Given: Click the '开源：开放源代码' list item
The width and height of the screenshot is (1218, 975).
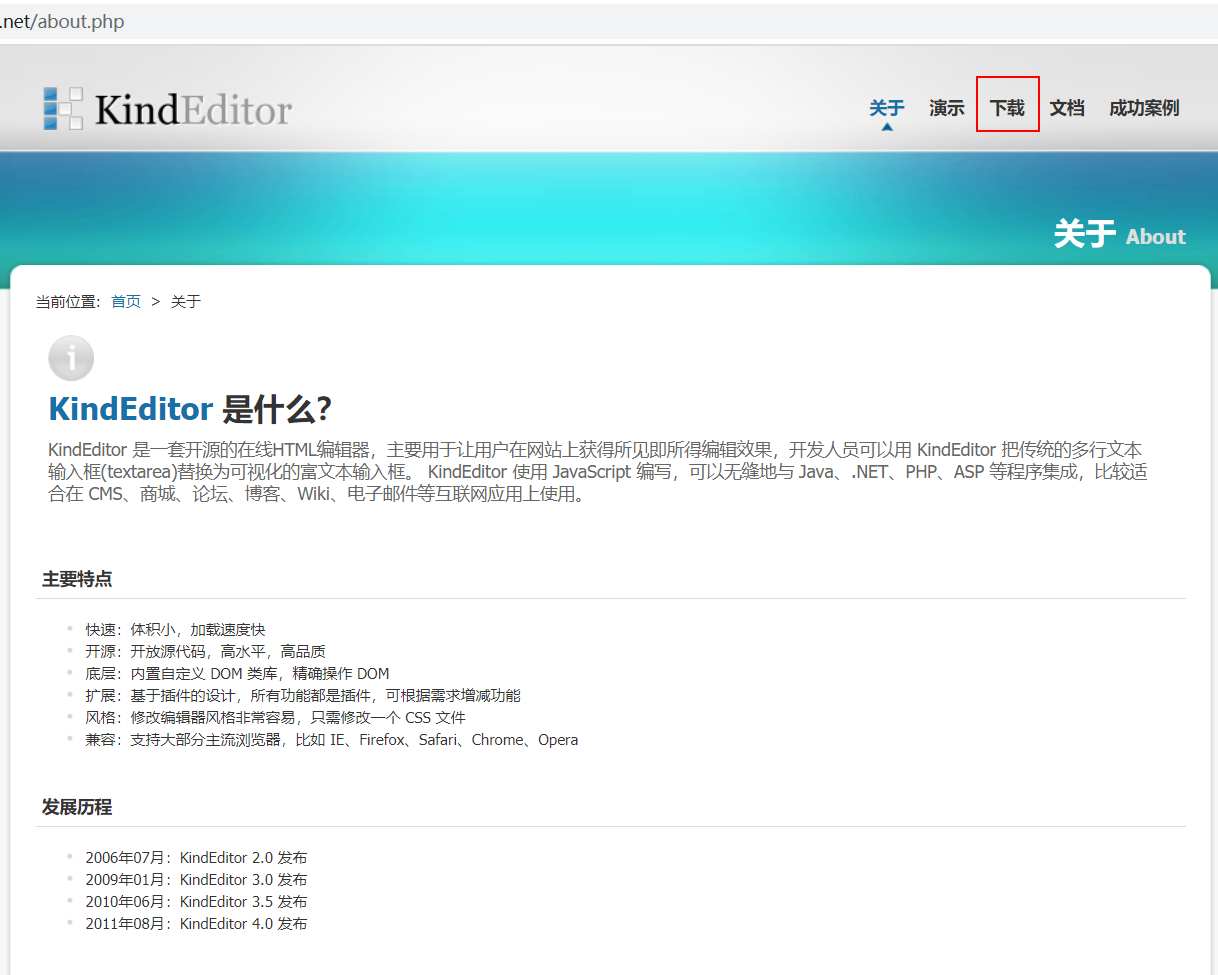Looking at the screenshot, I should (205, 652).
